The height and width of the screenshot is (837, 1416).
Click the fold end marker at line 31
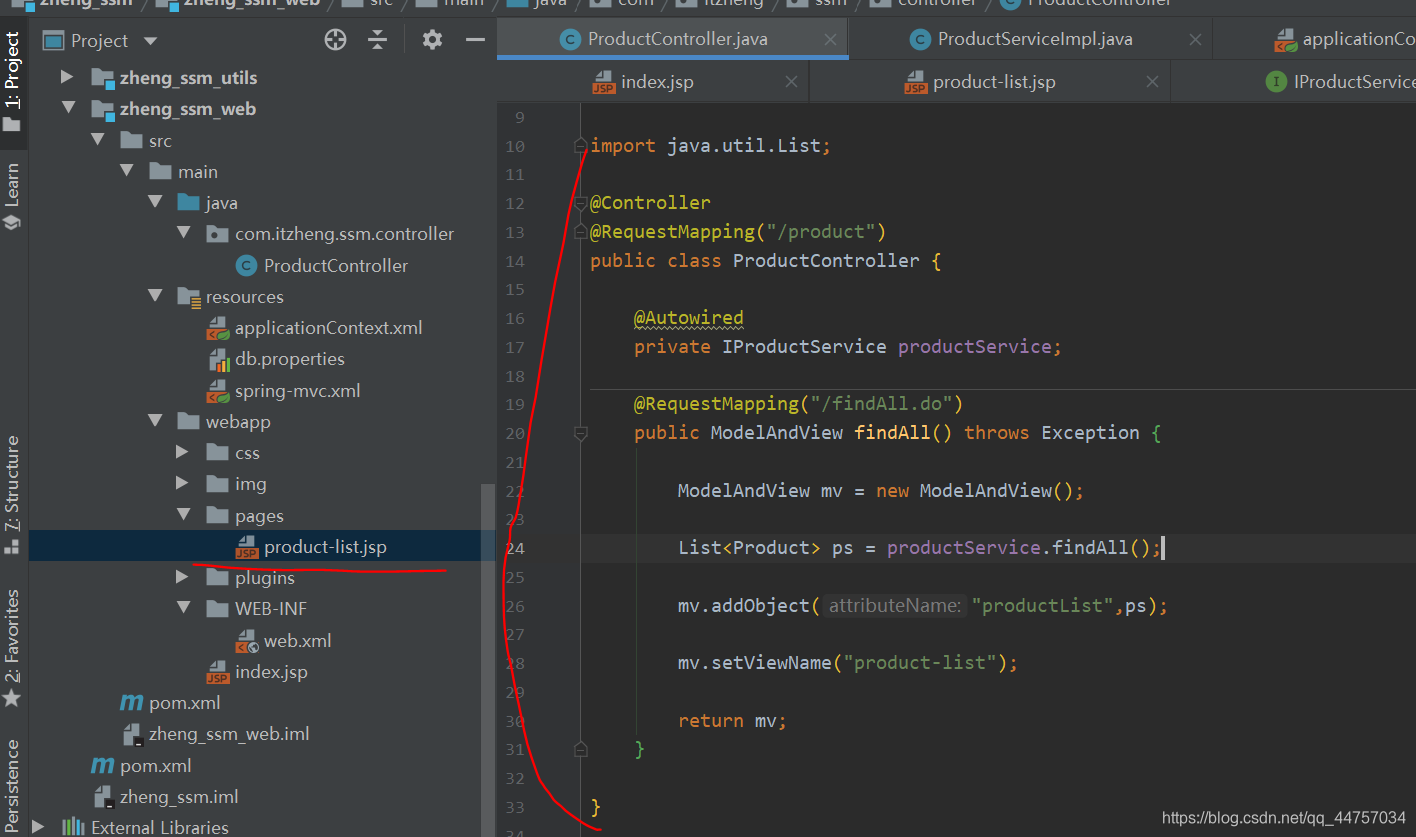tap(581, 748)
